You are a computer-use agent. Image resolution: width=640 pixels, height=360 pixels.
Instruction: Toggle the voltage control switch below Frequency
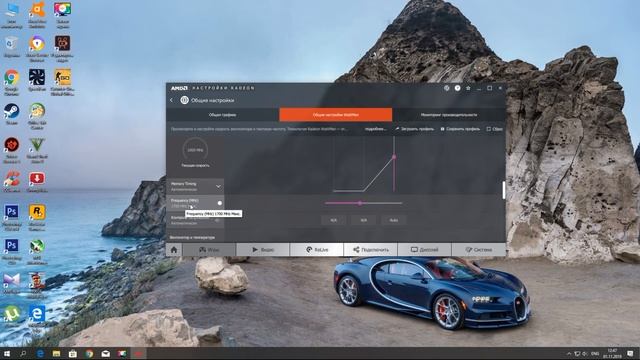[x=218, y=220]
